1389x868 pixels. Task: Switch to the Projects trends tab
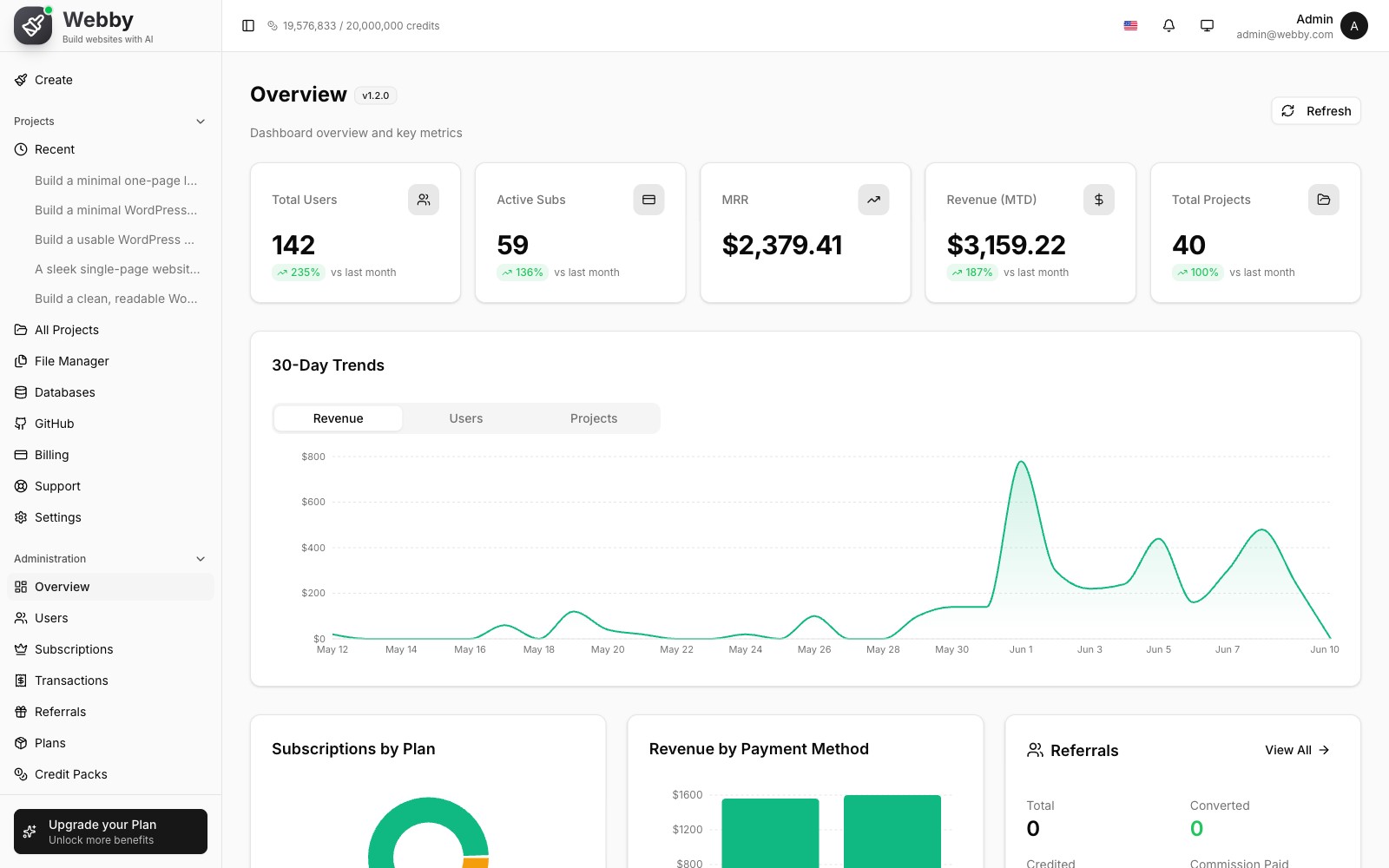point(594,418)
